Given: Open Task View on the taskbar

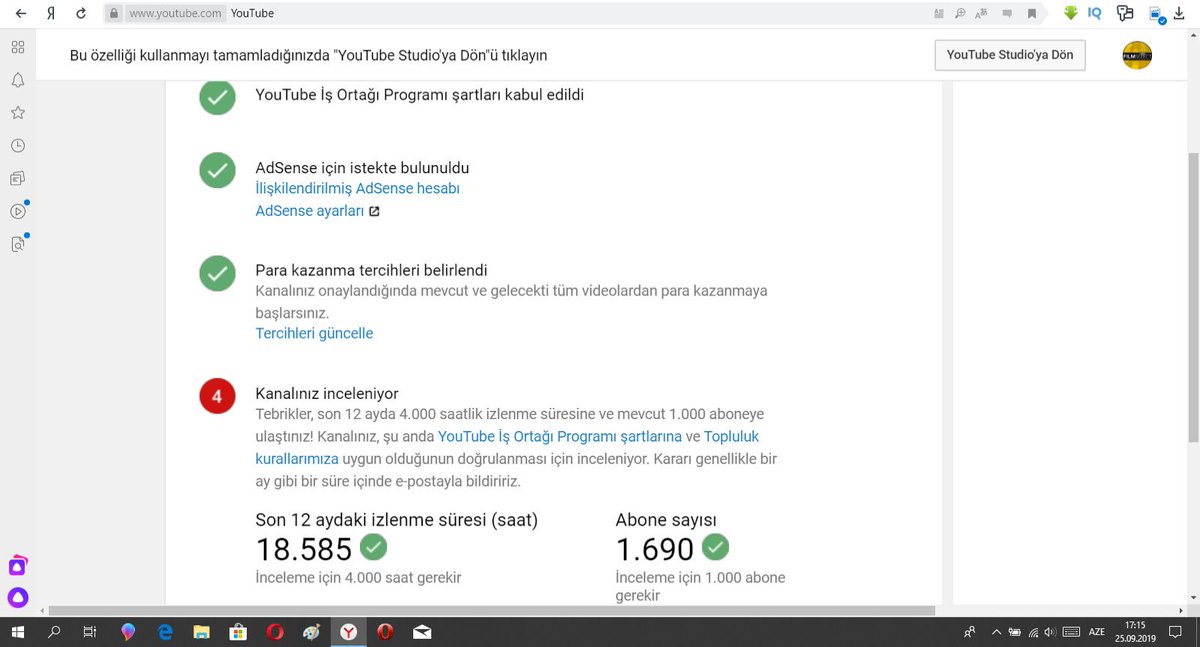Looking at the screenshot, I should 90,632.
